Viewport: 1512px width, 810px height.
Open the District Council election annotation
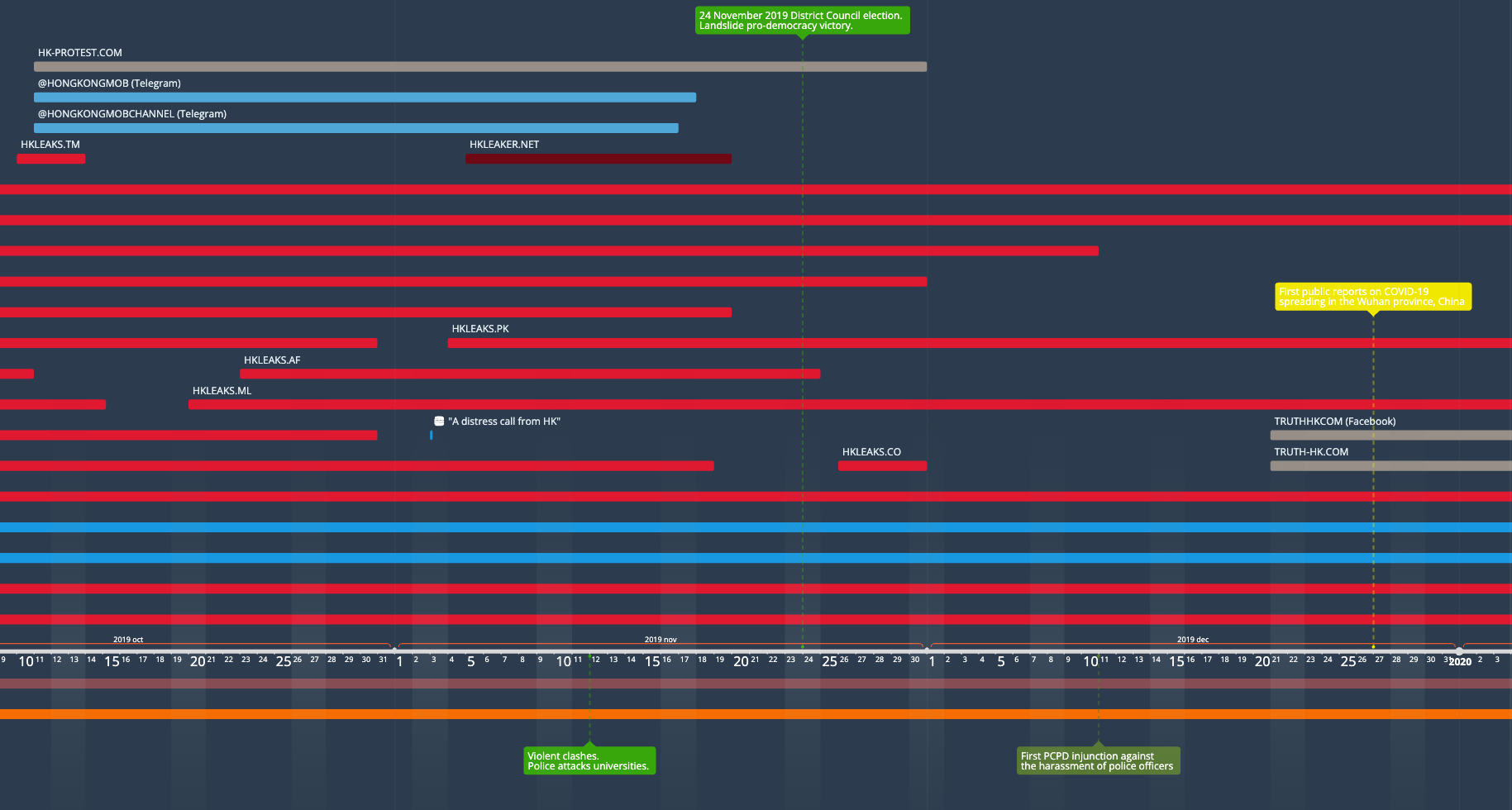click(x=801, y=21)
